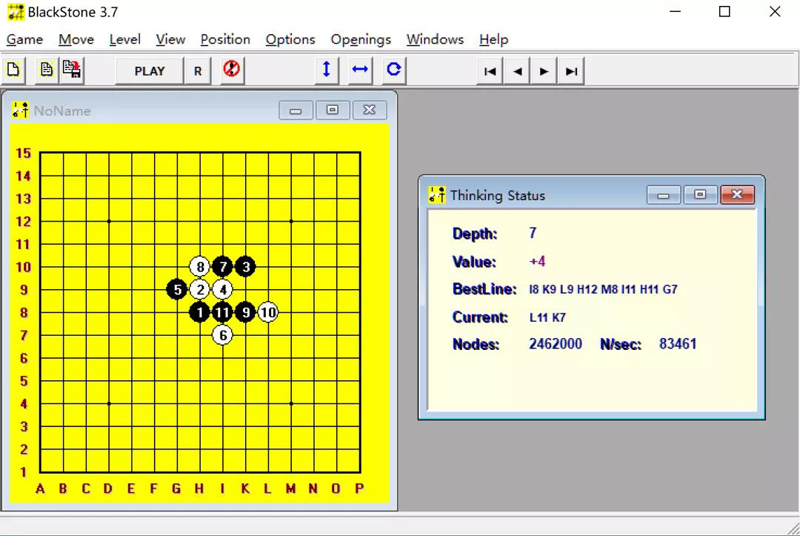Jump to the first move

pyautogui.click(x=490, y=71)
